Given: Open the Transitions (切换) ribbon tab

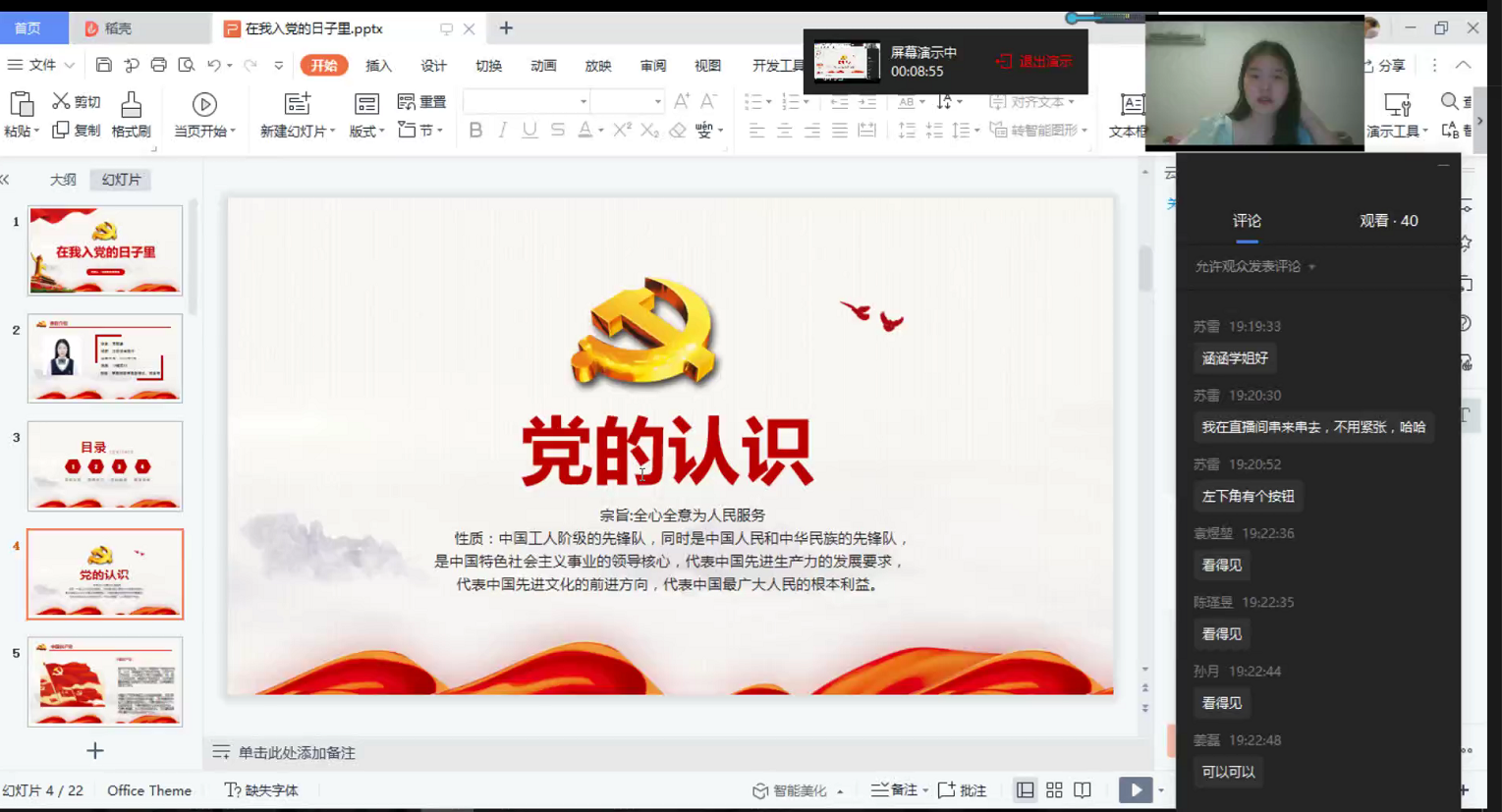Looking at the screenshot, I should coord(488,66).
